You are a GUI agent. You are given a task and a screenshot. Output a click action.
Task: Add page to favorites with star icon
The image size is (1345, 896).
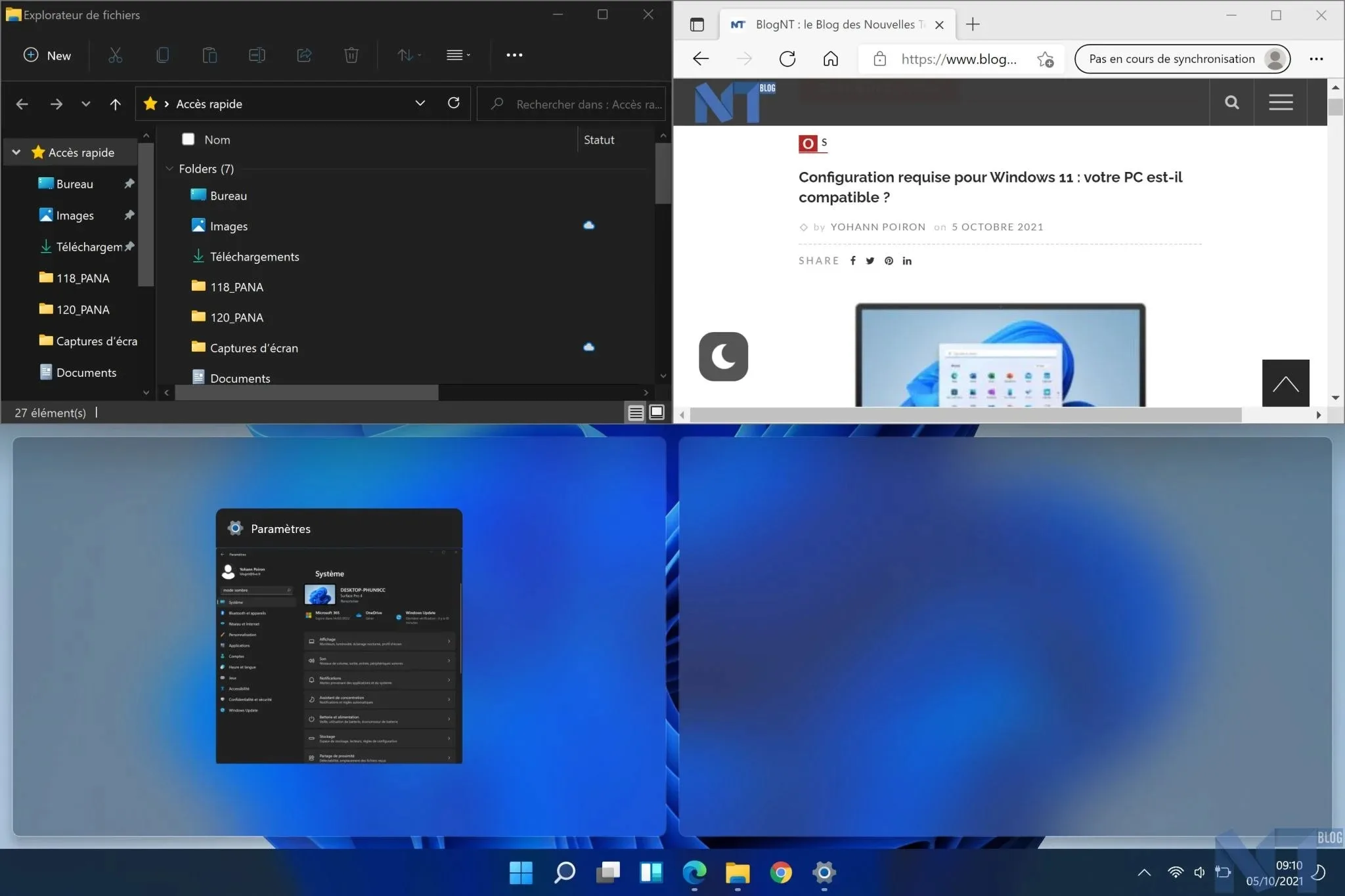point(1045,59)
